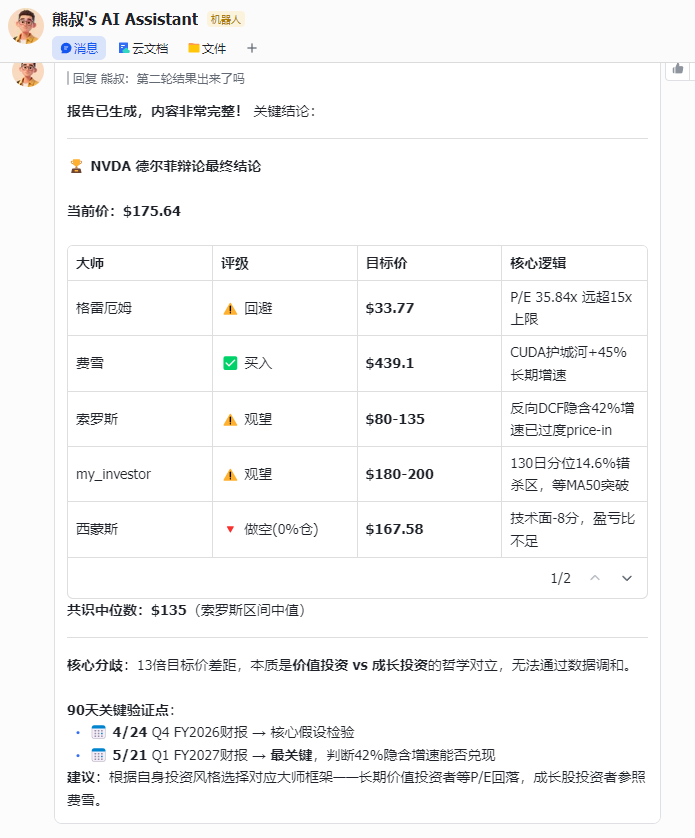Add a new tab with the plus icon

pyautogui.click(x=252, y=48)
